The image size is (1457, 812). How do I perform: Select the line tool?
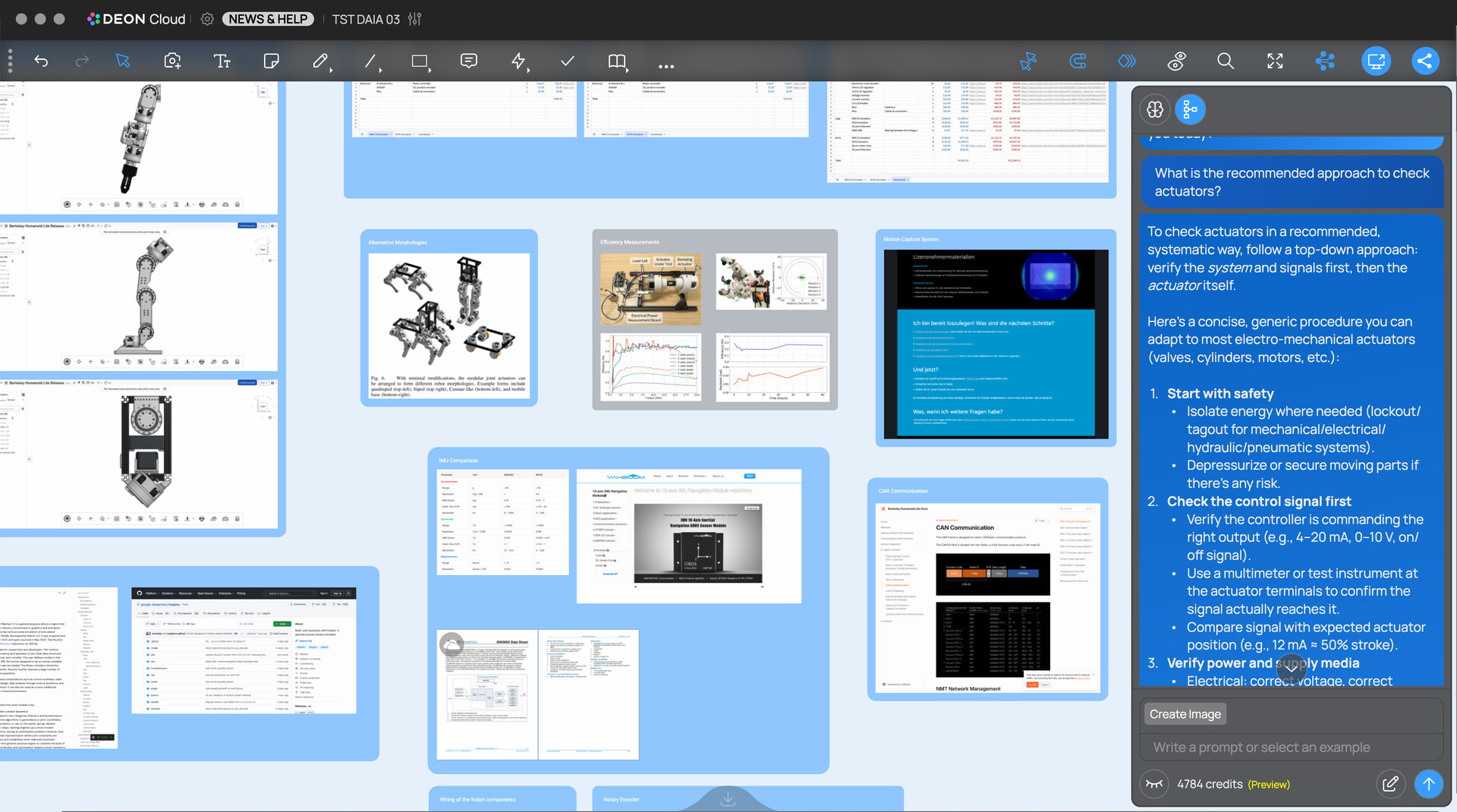click(370, 61)
